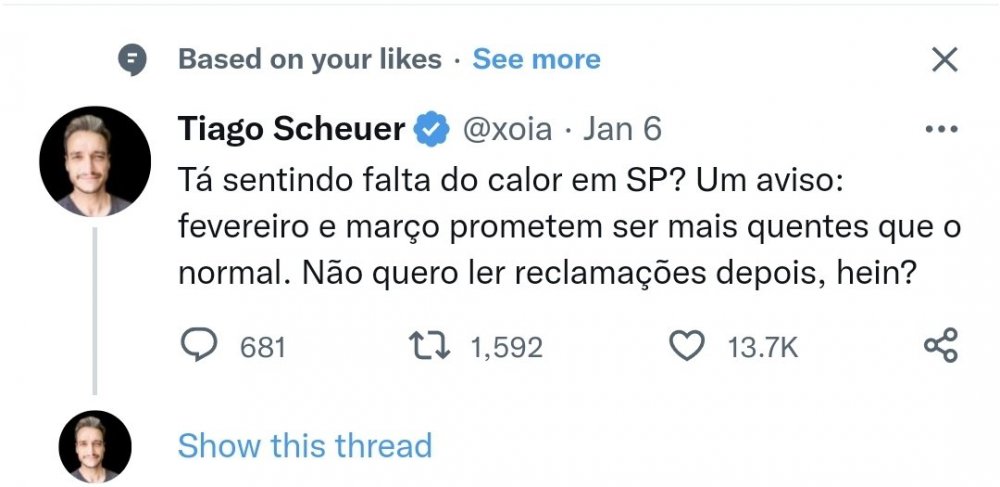Click the 'Jan 6' timestamp
Screen dimensions: 1000x487
622,129
